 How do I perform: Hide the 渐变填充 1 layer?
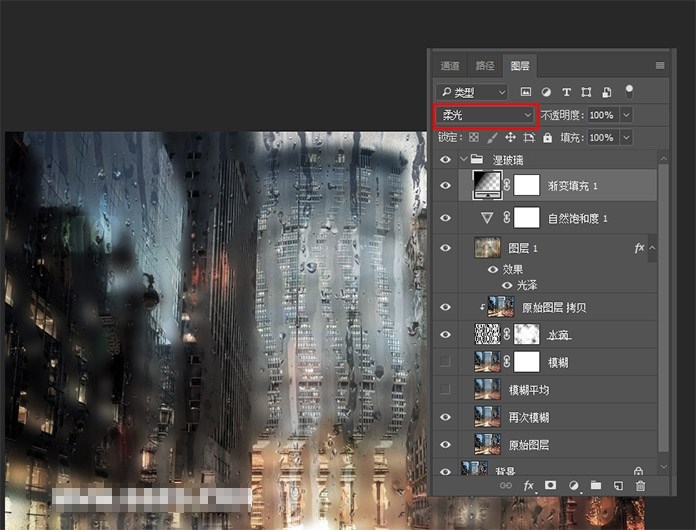[x=445, y=186]
